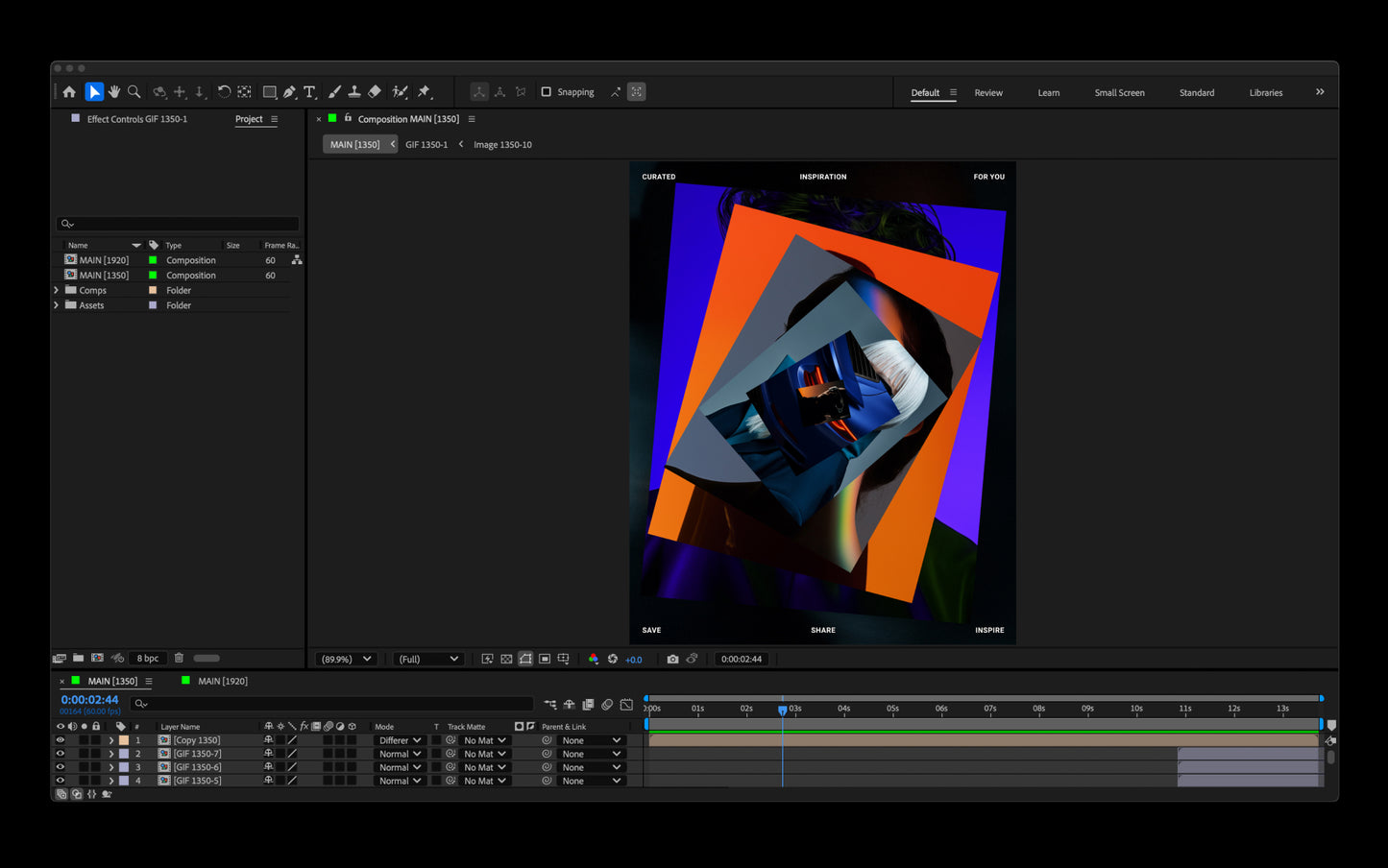Click Image 1350-10 in composition breadcrumb
This screenshot has height=868, width=1388.
tap(502, 145)
